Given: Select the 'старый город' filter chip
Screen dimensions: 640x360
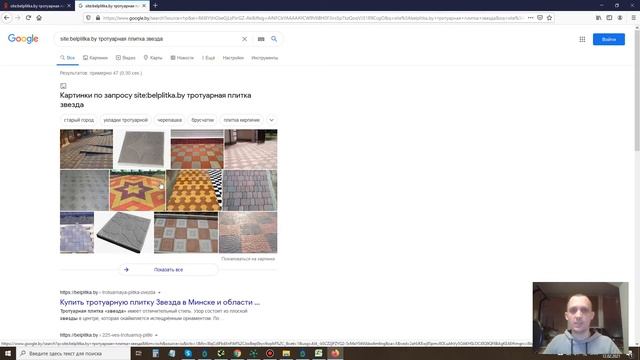Looking at the screenshot, I should tap(79, 120).
